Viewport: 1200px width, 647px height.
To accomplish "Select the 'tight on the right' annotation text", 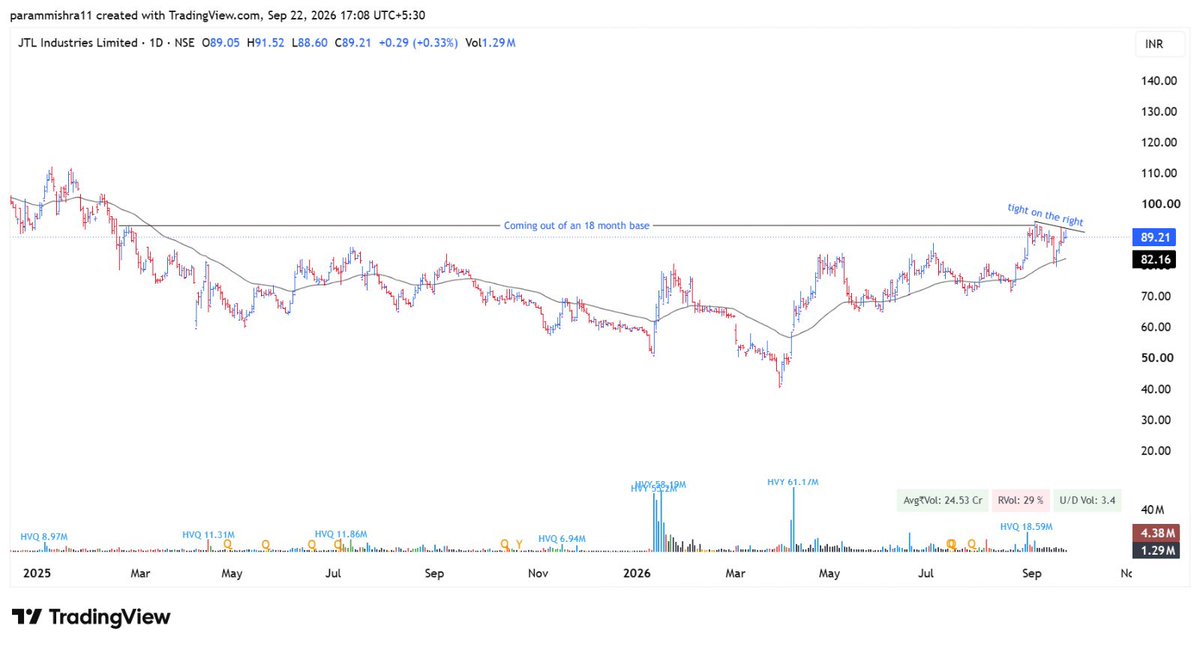I will pyautogui.click(x=1045, y=214).
